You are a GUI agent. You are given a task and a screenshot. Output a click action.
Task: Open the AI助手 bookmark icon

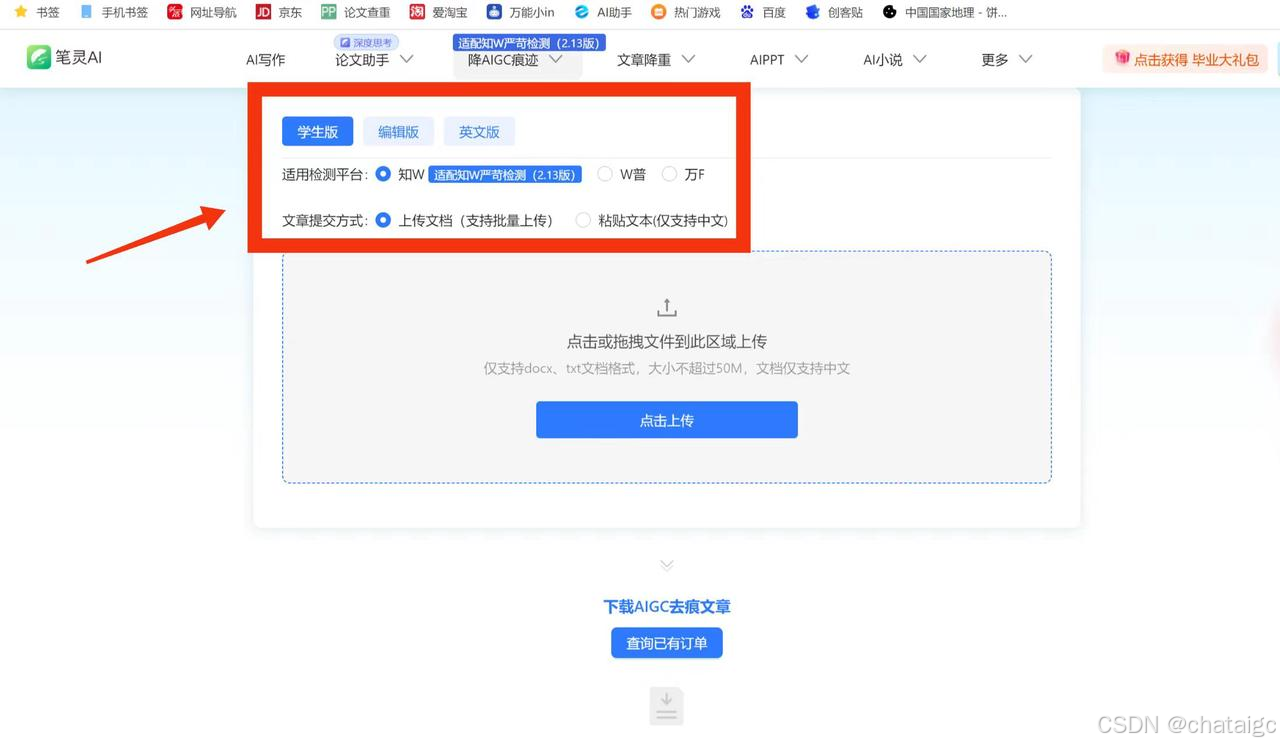point(582,12)
